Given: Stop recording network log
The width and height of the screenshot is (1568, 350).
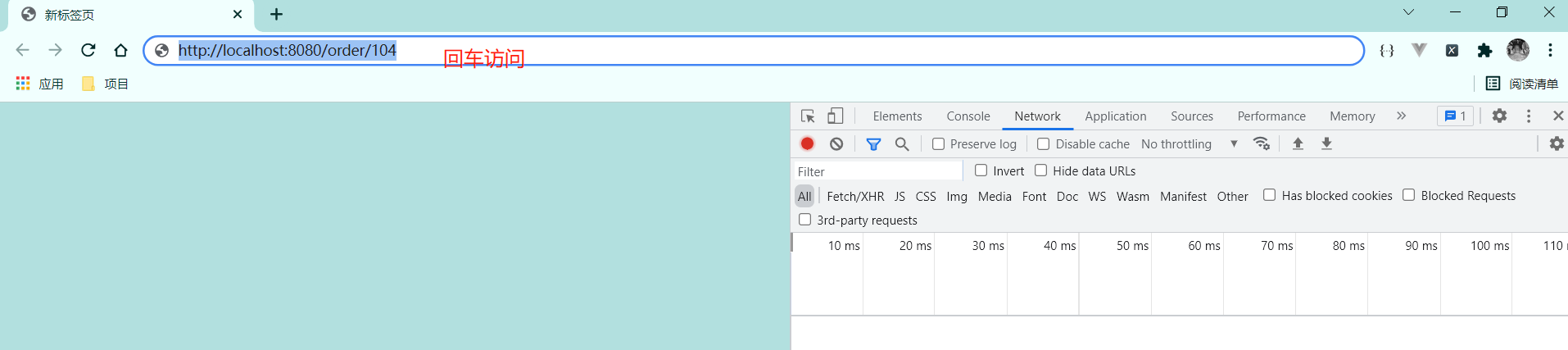Looking at the screenshot, I should click(807, 144).
